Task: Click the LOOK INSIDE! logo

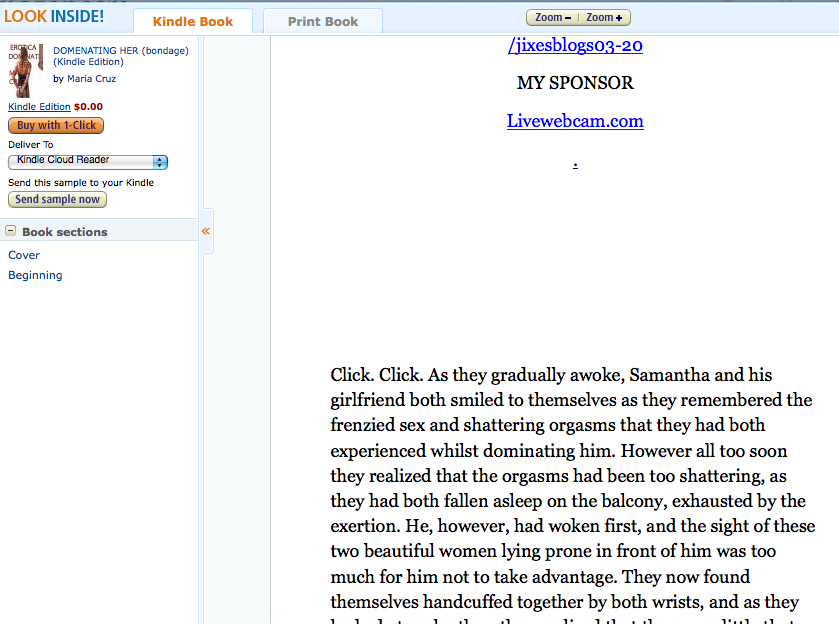Action: point(54,17)
